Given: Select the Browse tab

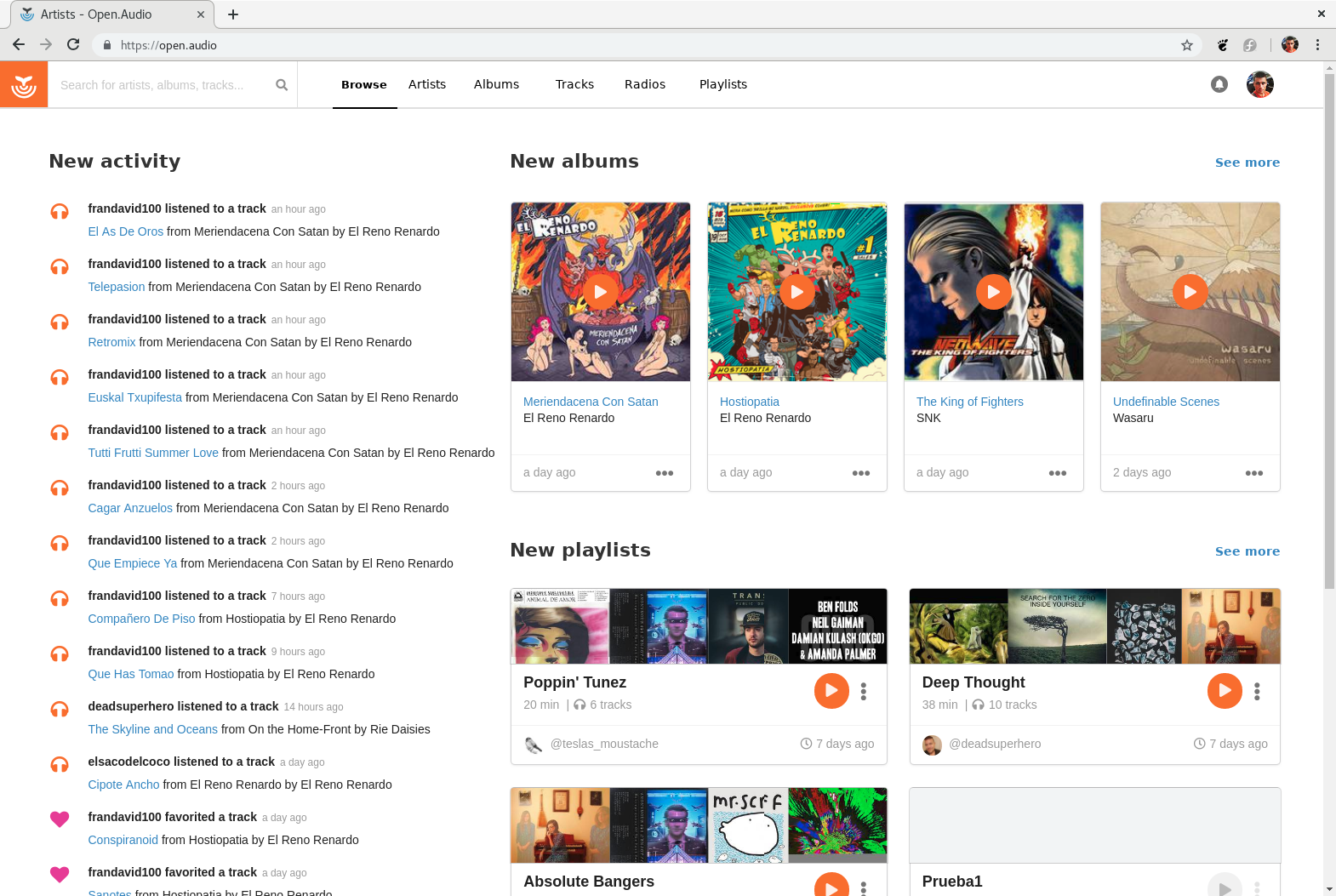Looking at the screenshot, I should coord(364,84).
